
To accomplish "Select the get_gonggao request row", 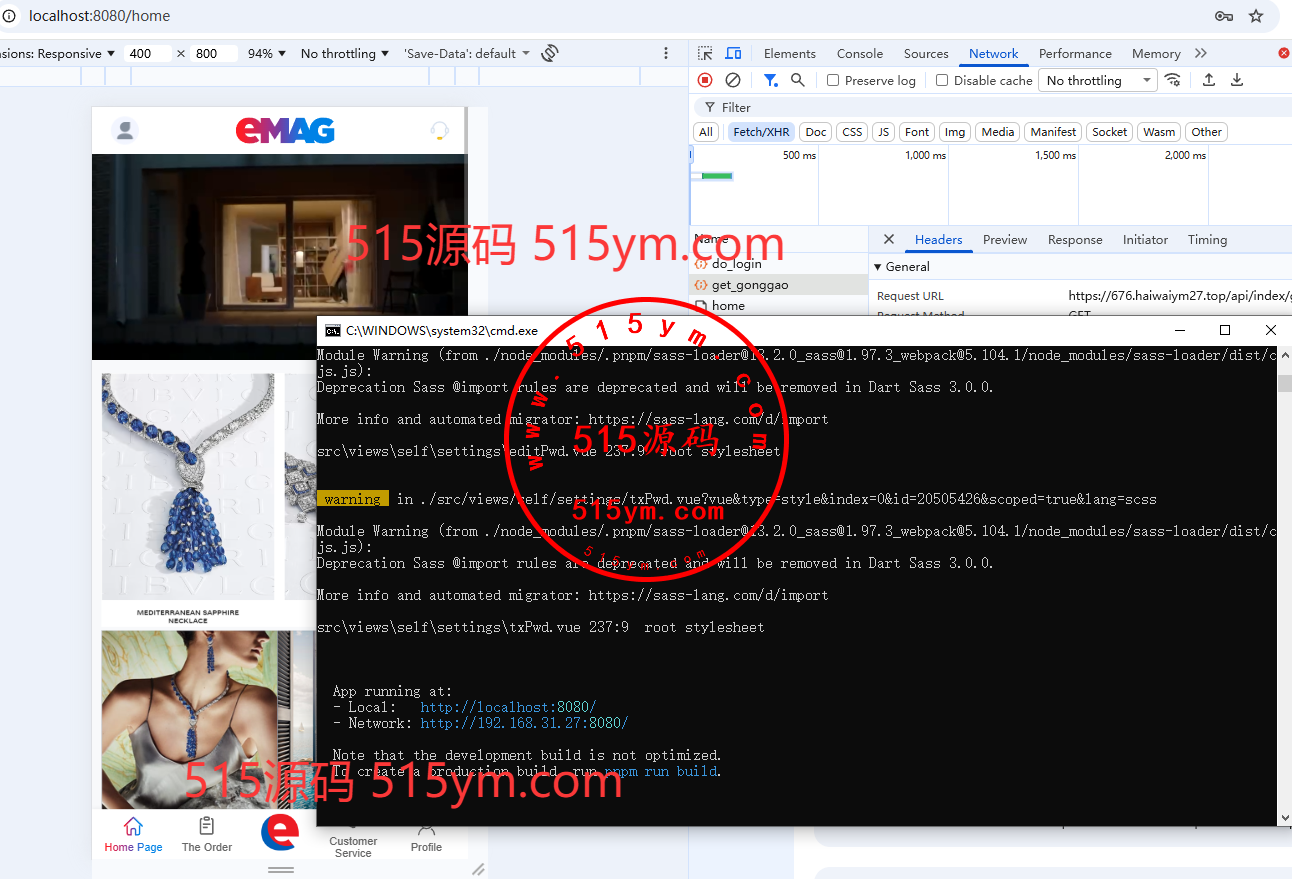I will click(750, 285).
